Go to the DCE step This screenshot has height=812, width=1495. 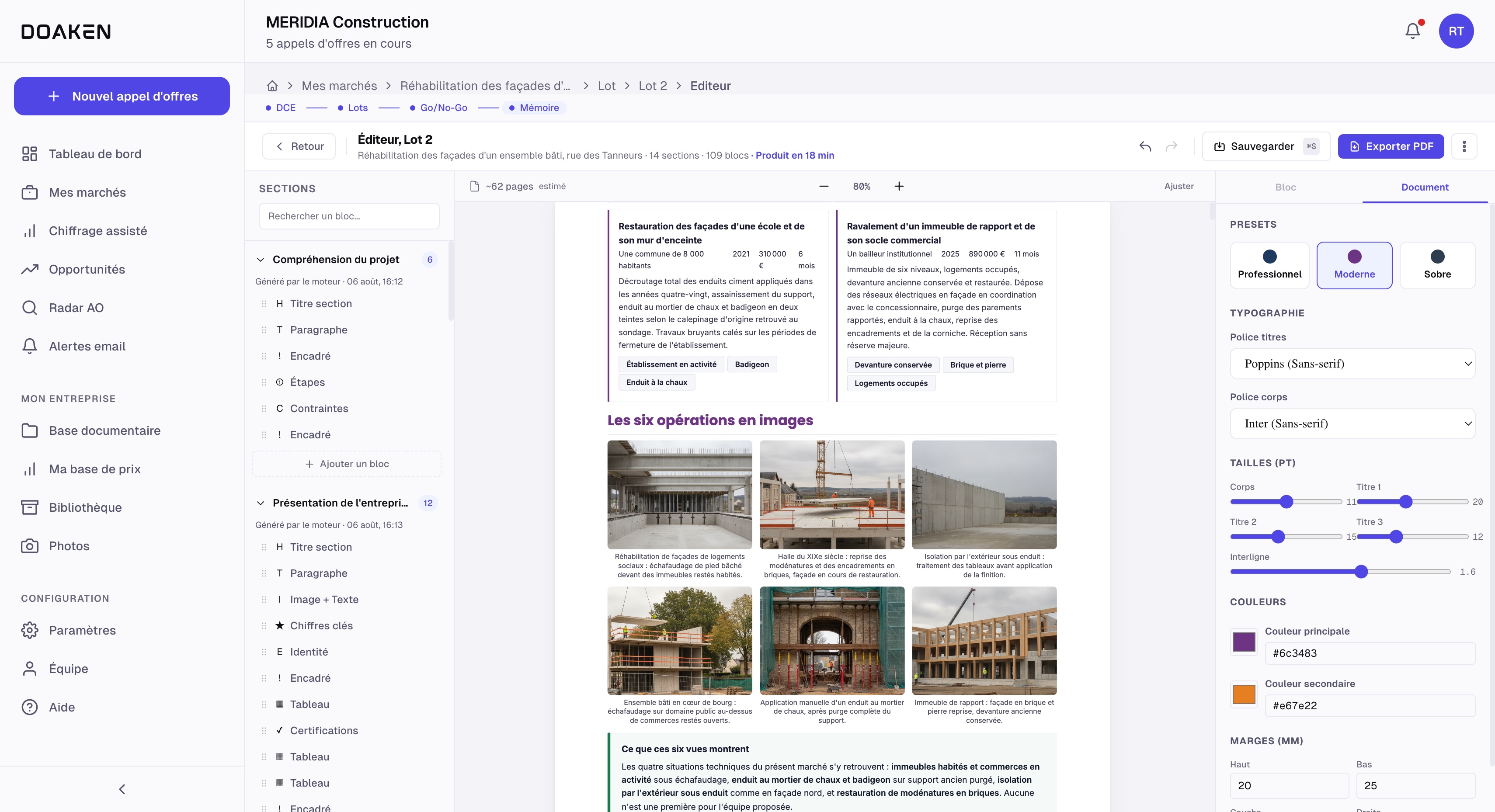pos(281,108)
